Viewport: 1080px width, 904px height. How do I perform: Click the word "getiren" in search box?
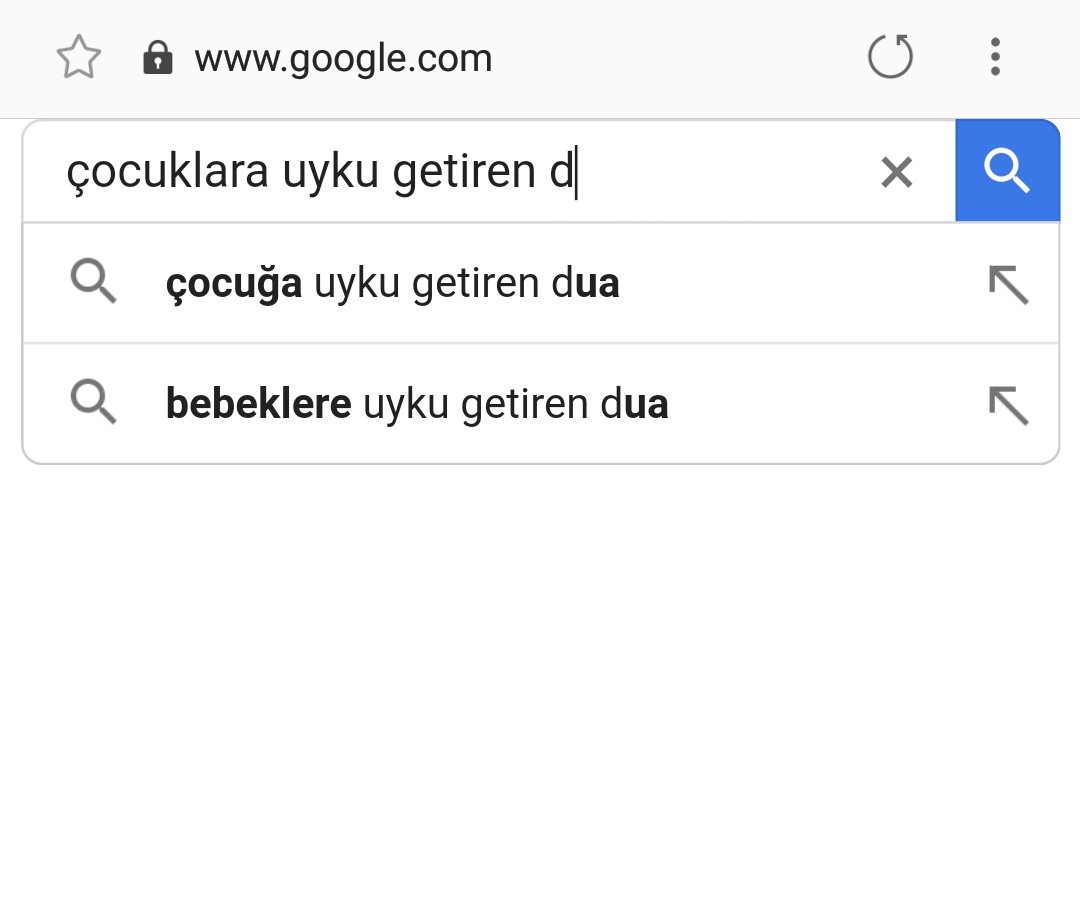pyautogui.click(x=464, y=172)
